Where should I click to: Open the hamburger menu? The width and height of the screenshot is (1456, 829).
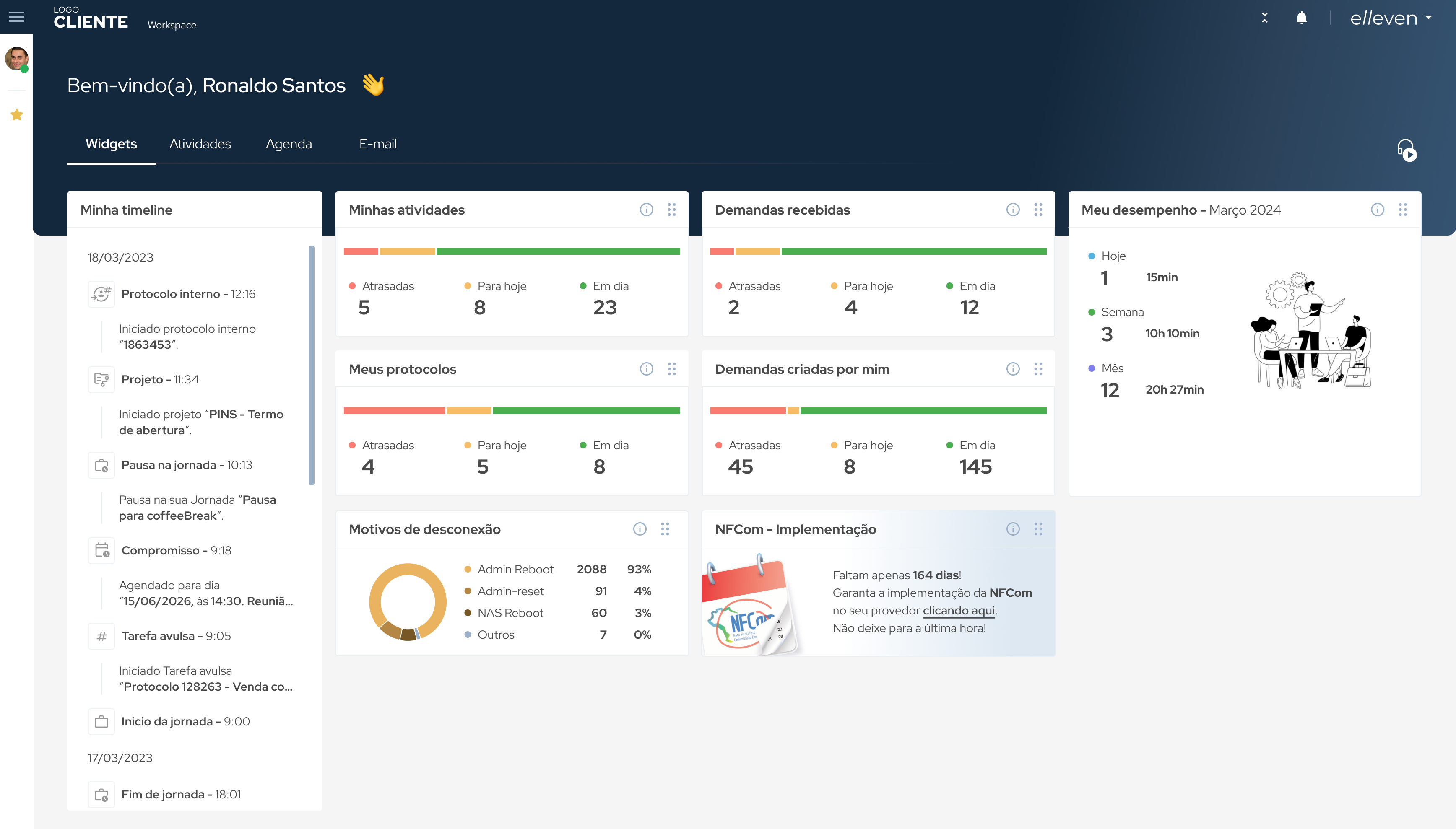[x=16, y=16]
